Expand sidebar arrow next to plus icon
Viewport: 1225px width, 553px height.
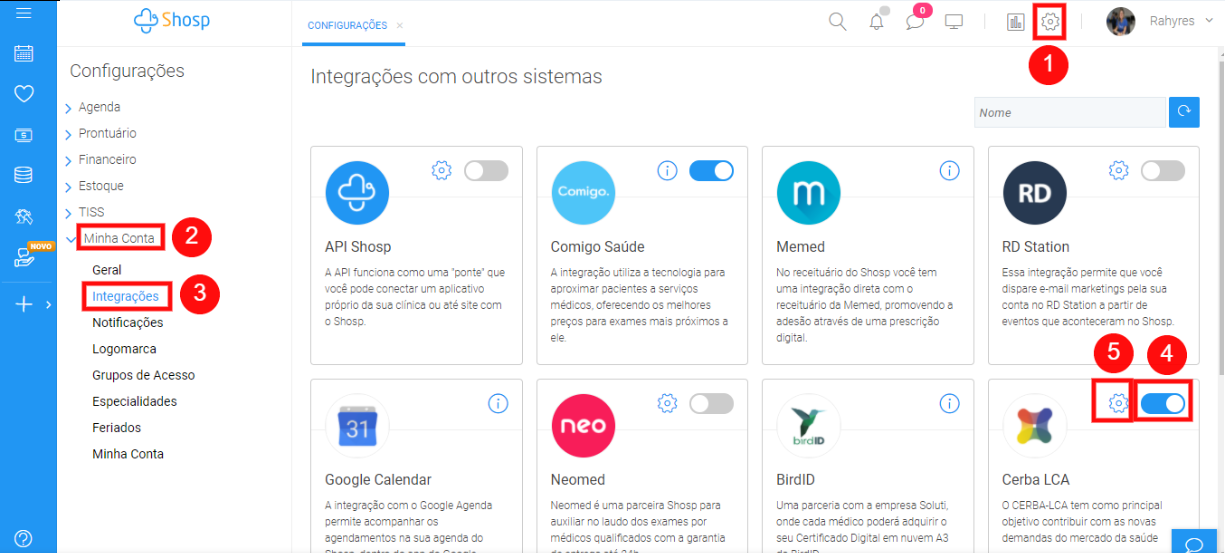click(x=48, y=305)
